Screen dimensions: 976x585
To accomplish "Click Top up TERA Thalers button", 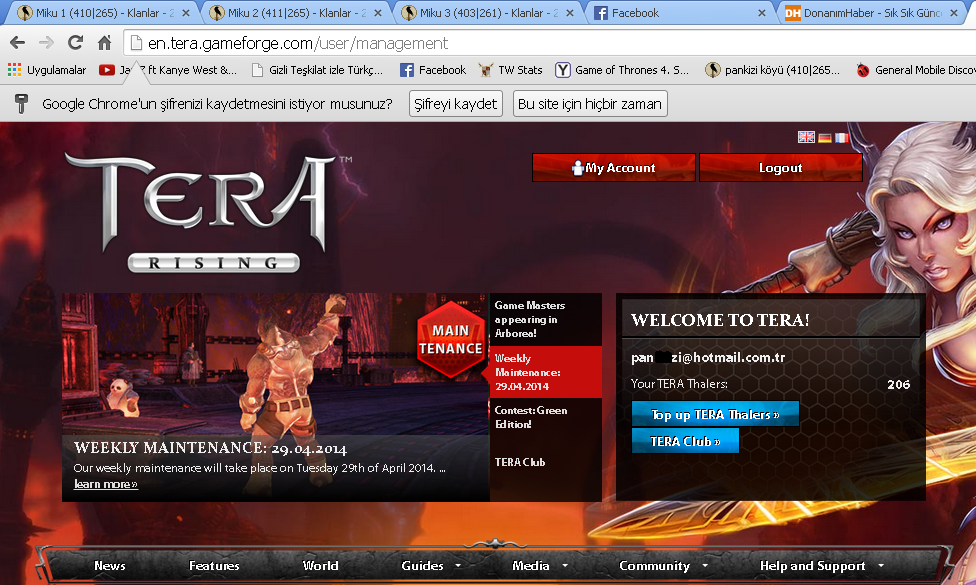I will (715, 414).
